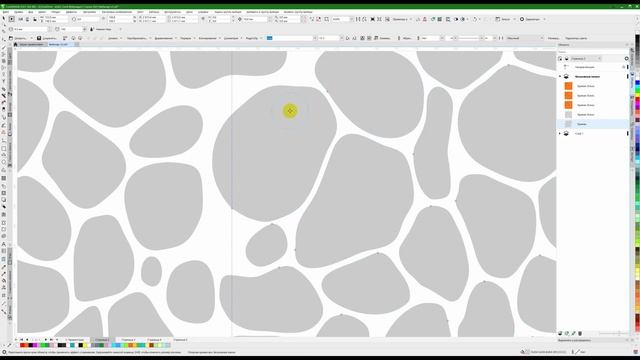This screenshot has width=640, height=360.
Task: Click the search field in the Objects docker
Action: tap(593, 52)
